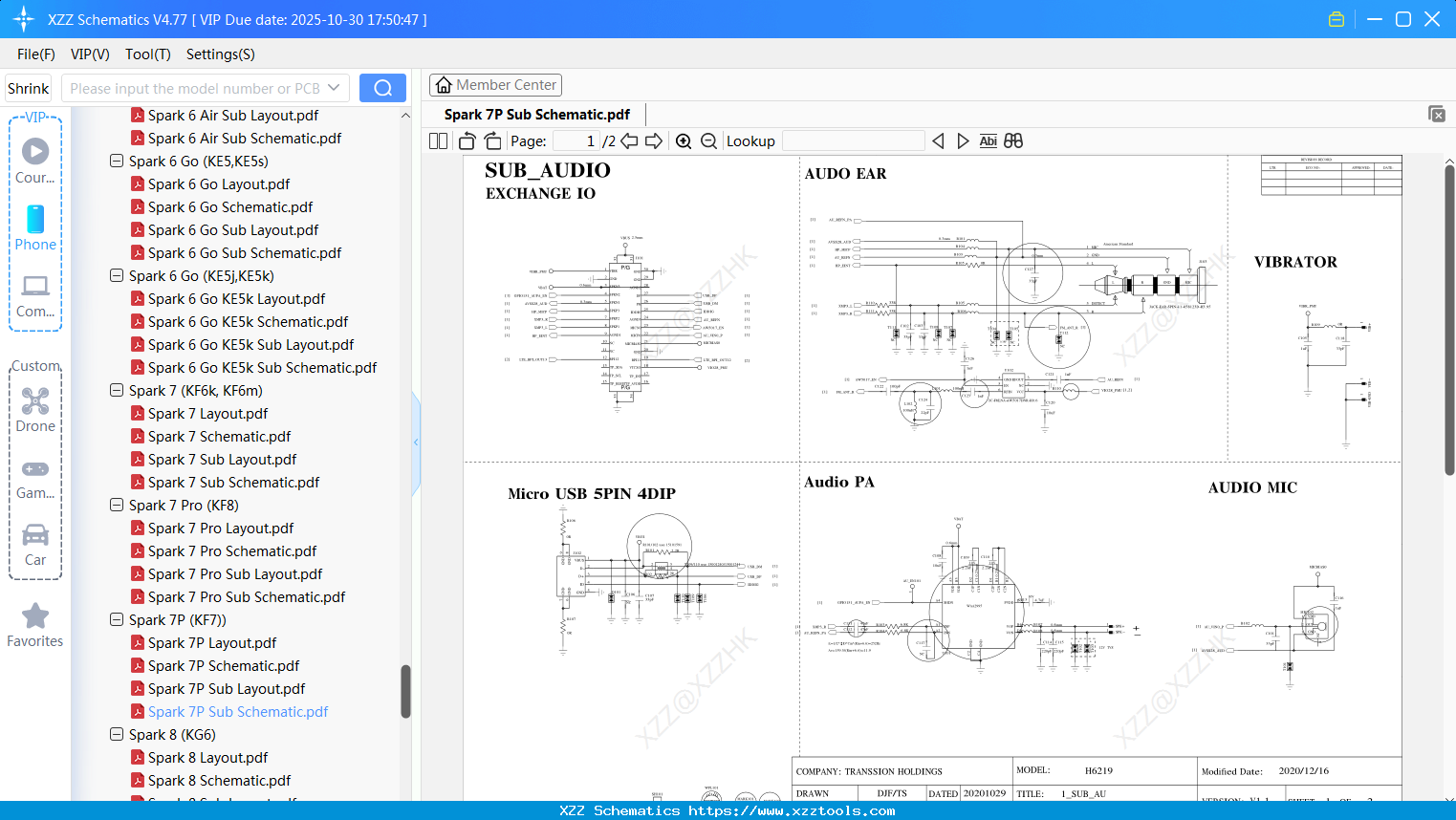1456x820 pixels.
Task: Toggle the Abi text selection mode
Action: 988,140
